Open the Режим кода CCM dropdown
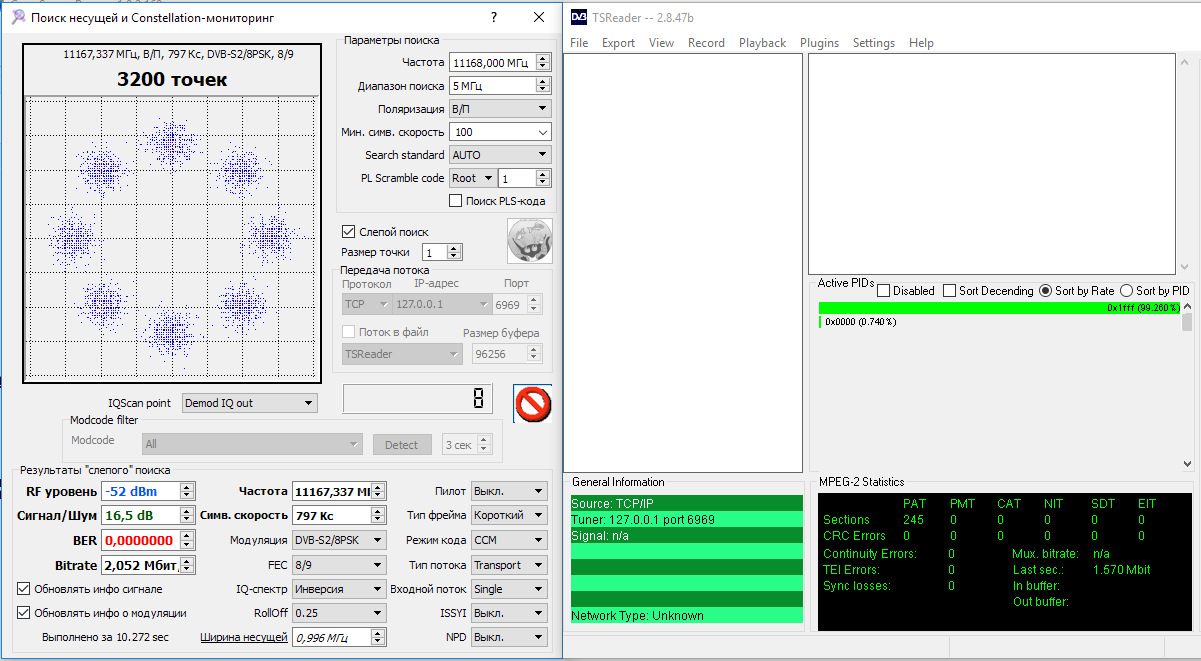The image size is (1201, 661). (509, 541)
